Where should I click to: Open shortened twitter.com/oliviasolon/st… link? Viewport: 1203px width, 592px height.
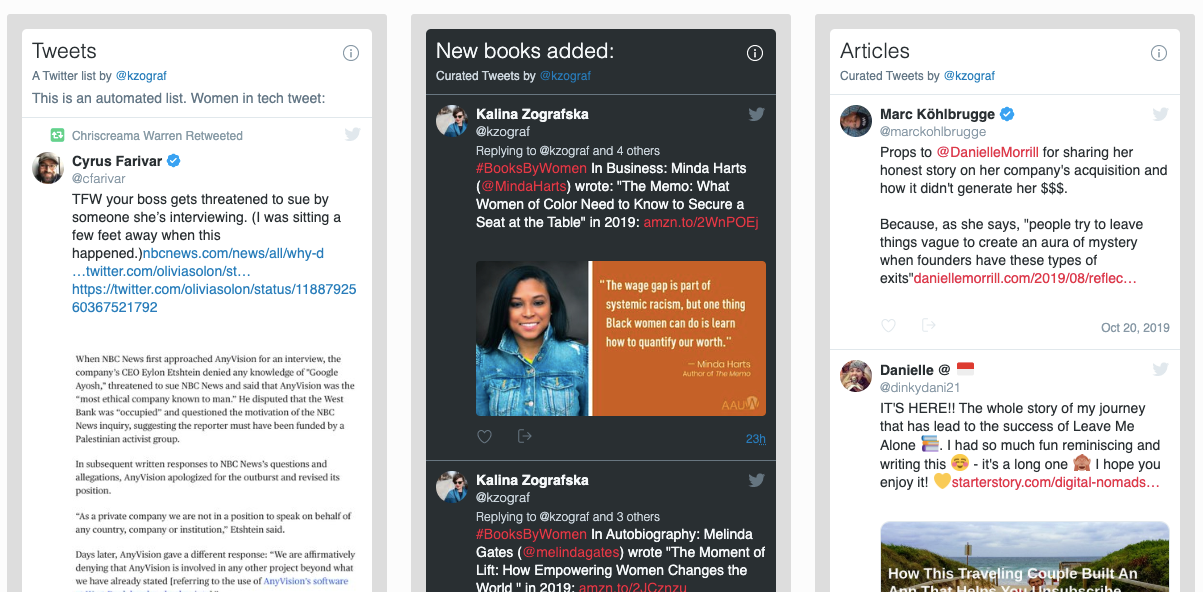click(161, 272)
